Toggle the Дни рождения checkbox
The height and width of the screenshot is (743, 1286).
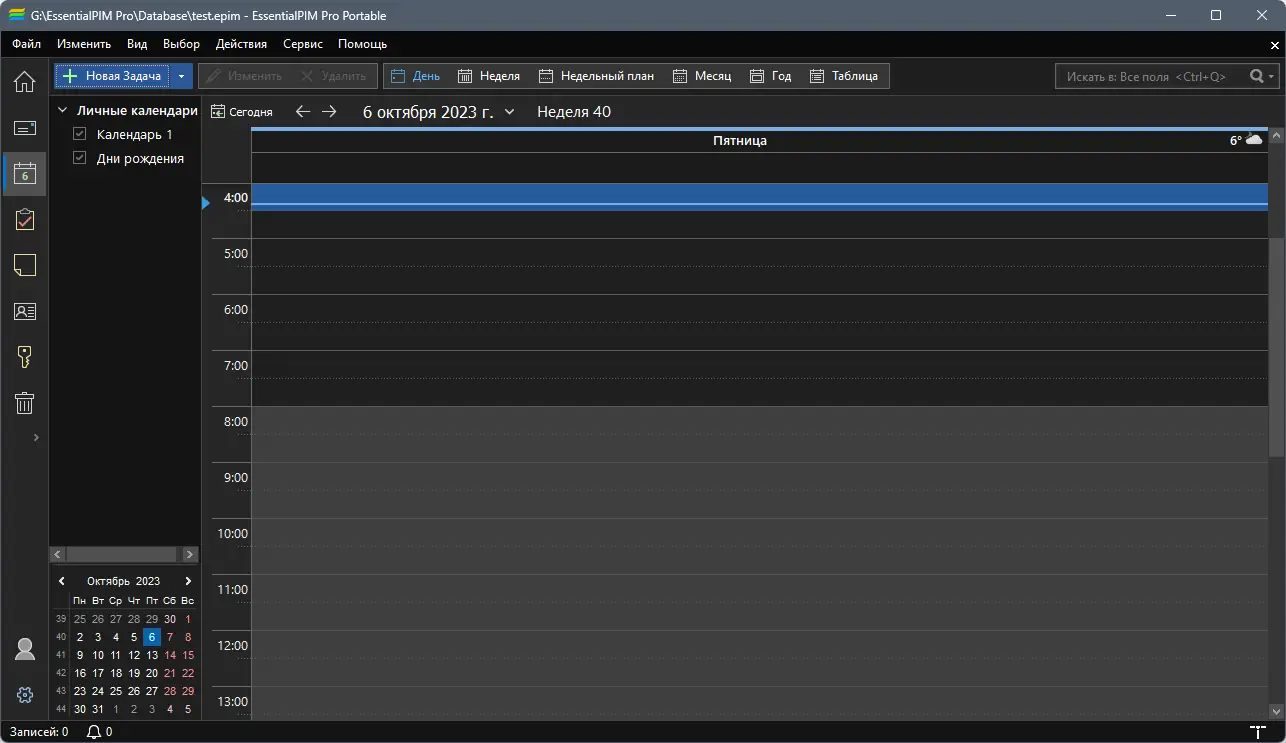(80, 158)
